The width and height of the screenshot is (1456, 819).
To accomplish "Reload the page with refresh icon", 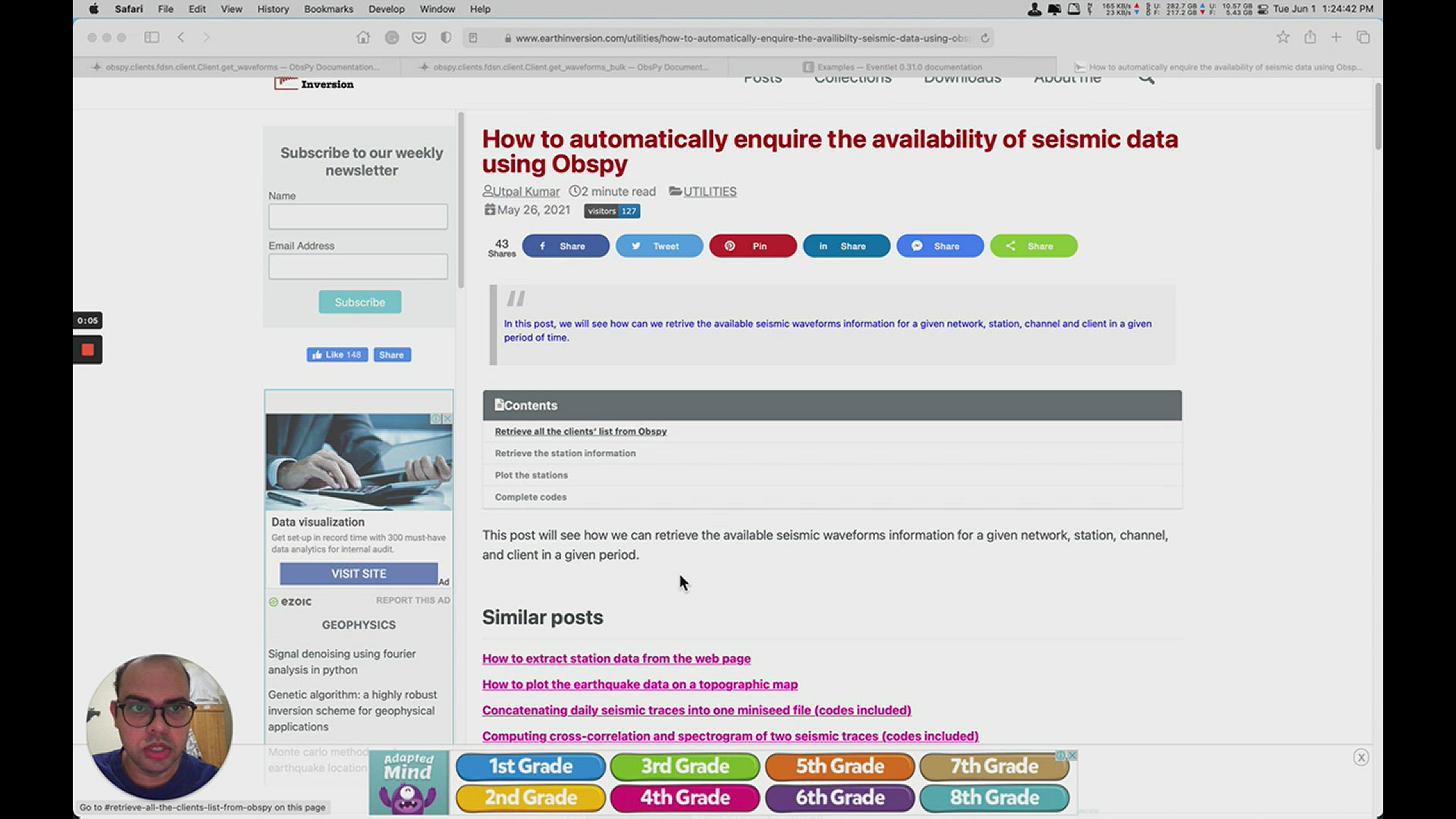I will pyautogui.click(x=985, y=38).
